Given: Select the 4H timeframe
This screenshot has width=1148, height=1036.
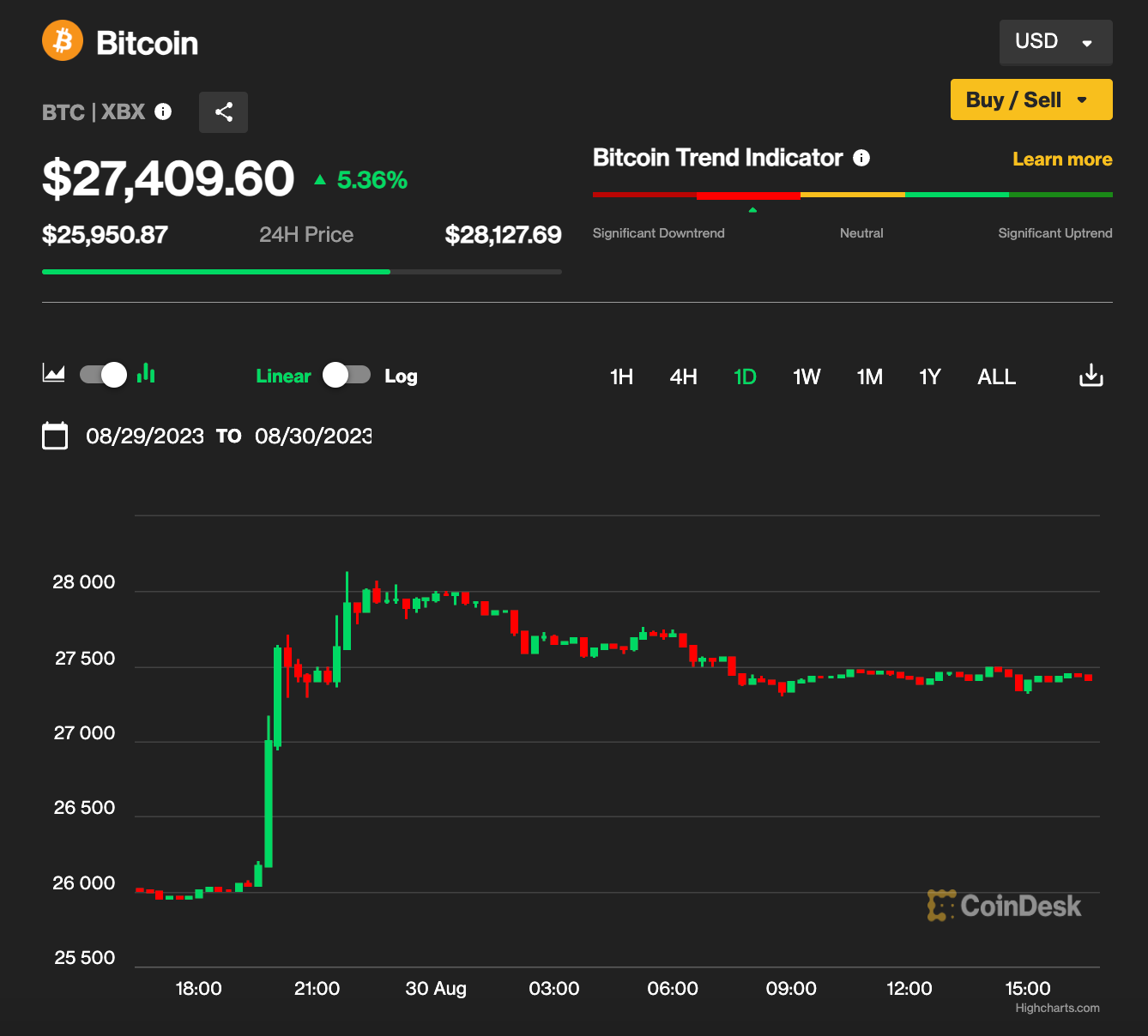Looking at the screenshot, I should click(x=683, y=377).
